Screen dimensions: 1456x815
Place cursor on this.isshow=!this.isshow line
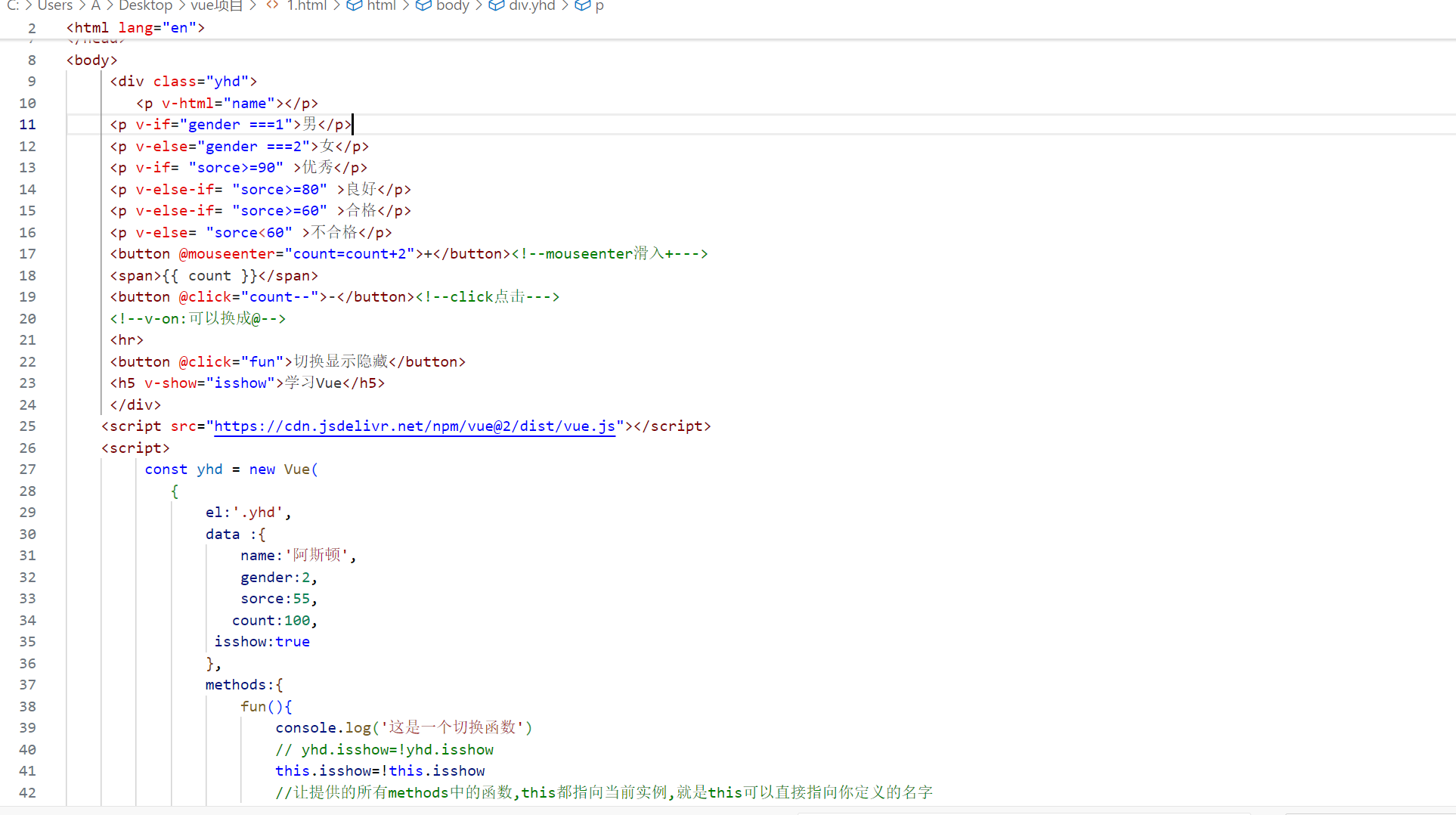[380, 771]
